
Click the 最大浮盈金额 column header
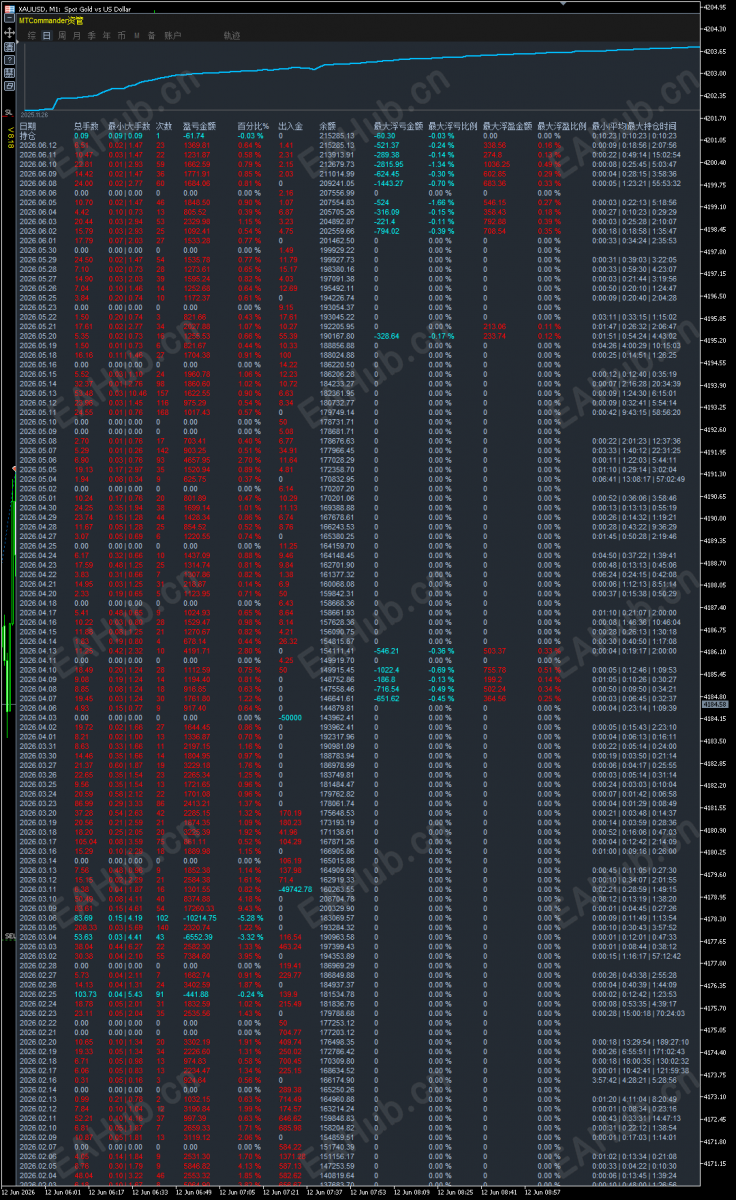pos(507,126)
